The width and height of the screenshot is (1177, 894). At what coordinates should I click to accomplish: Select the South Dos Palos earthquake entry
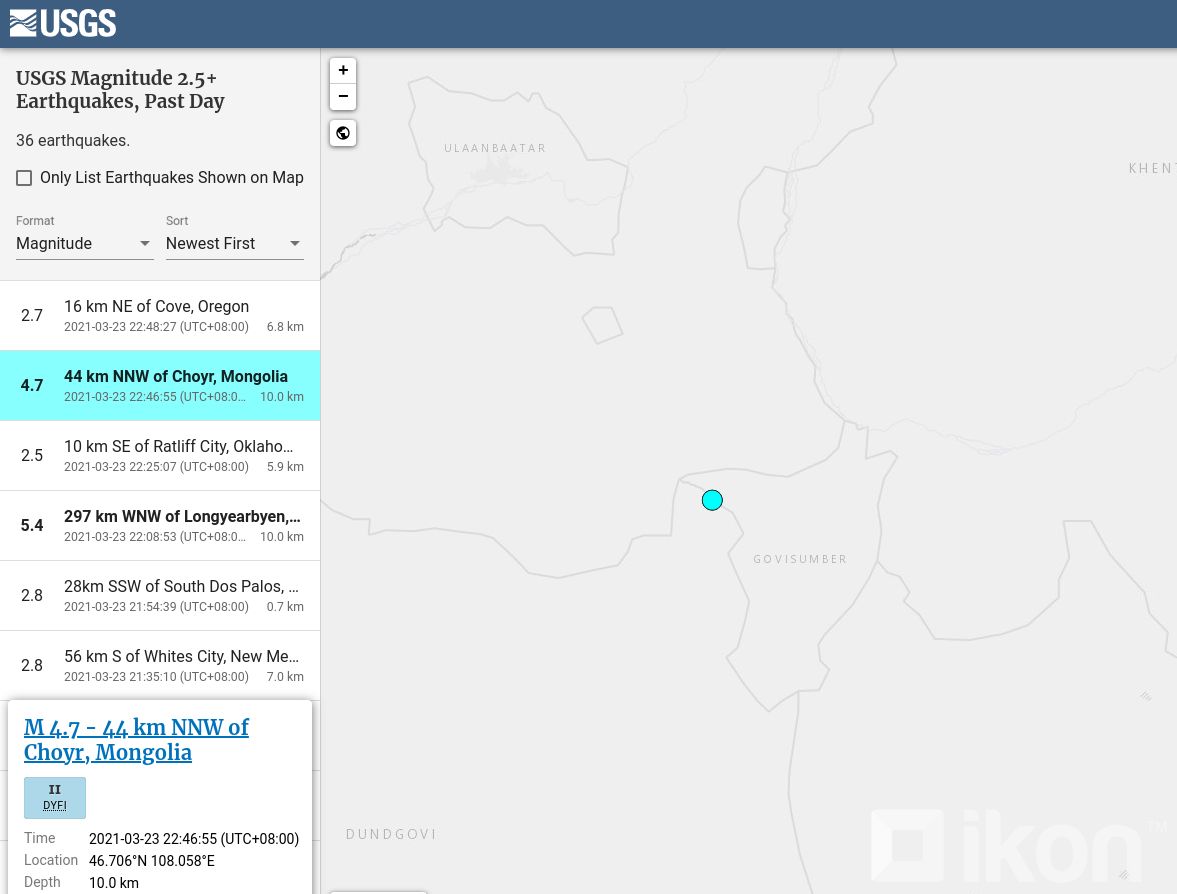160,595
